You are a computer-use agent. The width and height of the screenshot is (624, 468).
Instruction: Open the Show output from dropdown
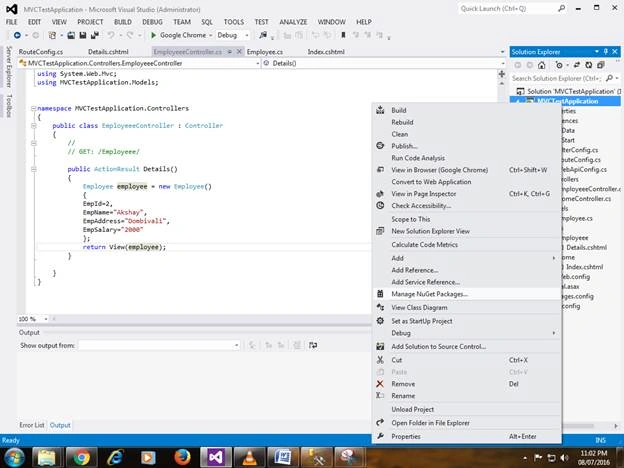click(x=236, y=345)
